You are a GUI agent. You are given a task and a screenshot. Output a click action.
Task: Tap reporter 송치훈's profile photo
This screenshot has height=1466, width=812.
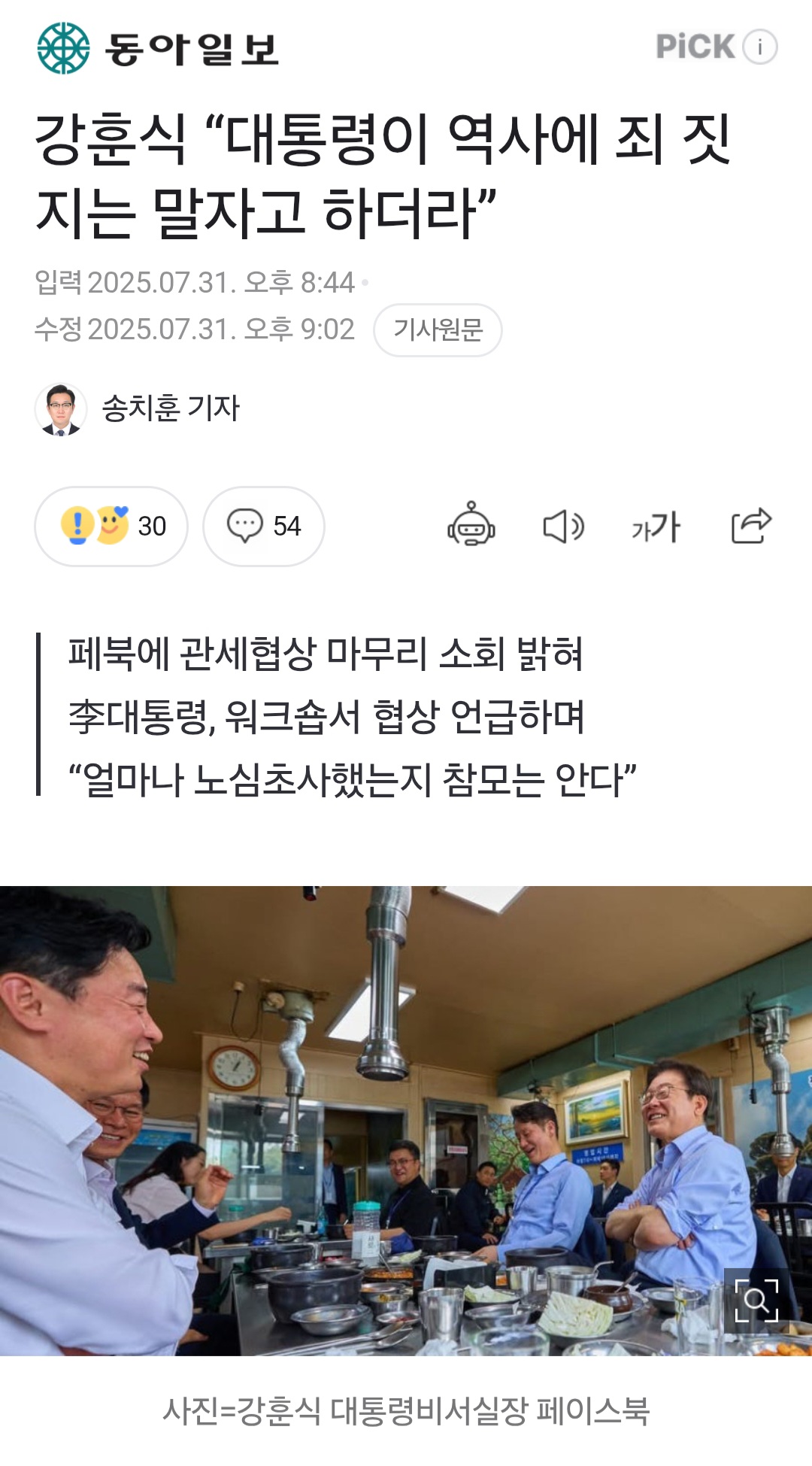[61, 409]
